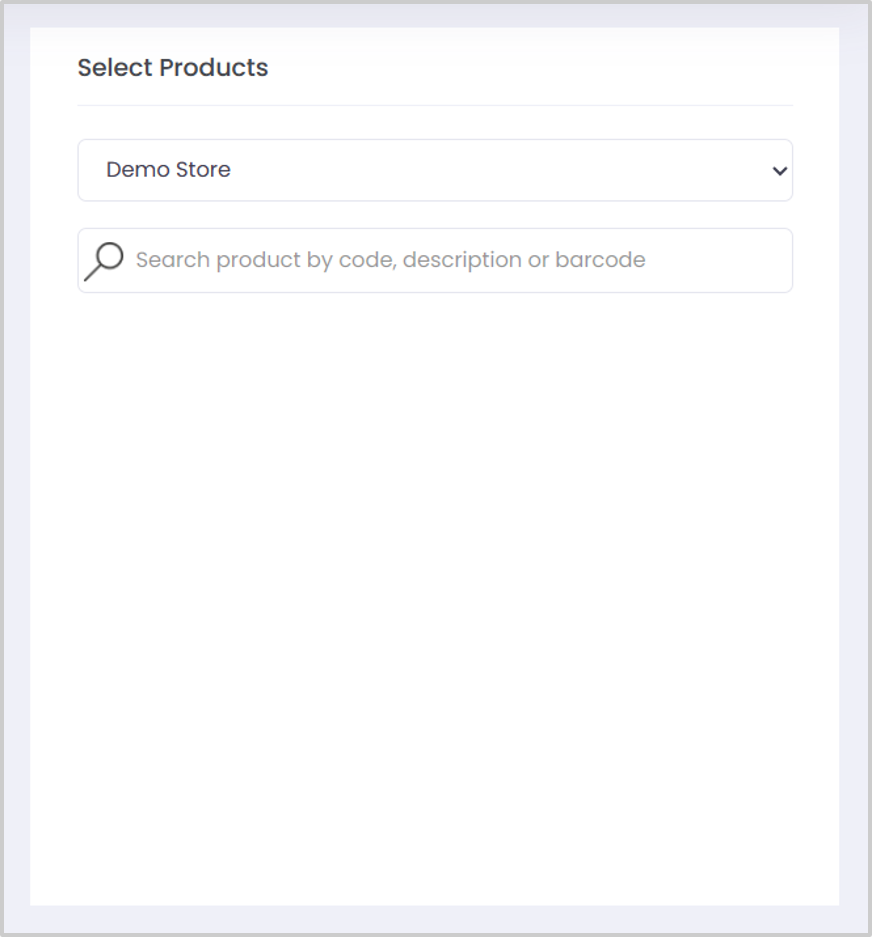872x938 pixels.
Task: Open the Demo Store dropdown
Action: tap(435, 170)
